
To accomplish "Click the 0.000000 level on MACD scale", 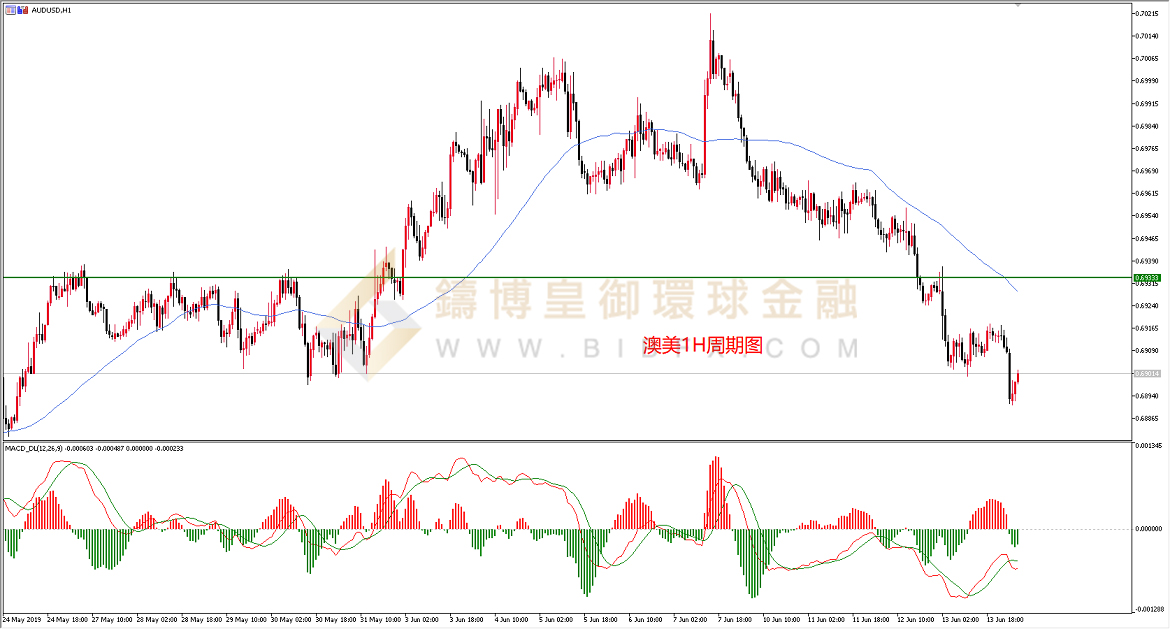I will pos(1148,529).
